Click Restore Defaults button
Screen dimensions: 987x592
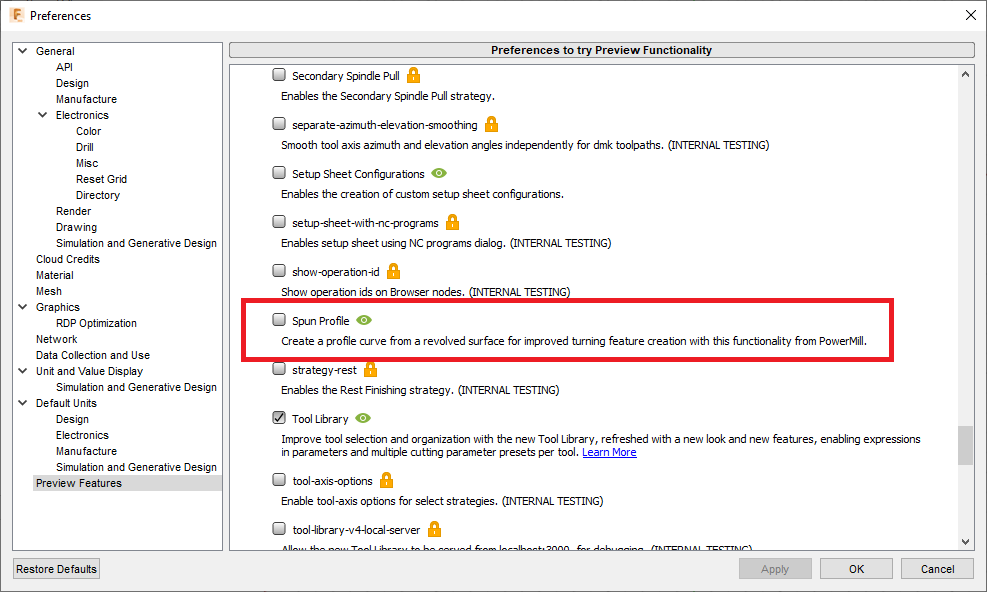57,569
